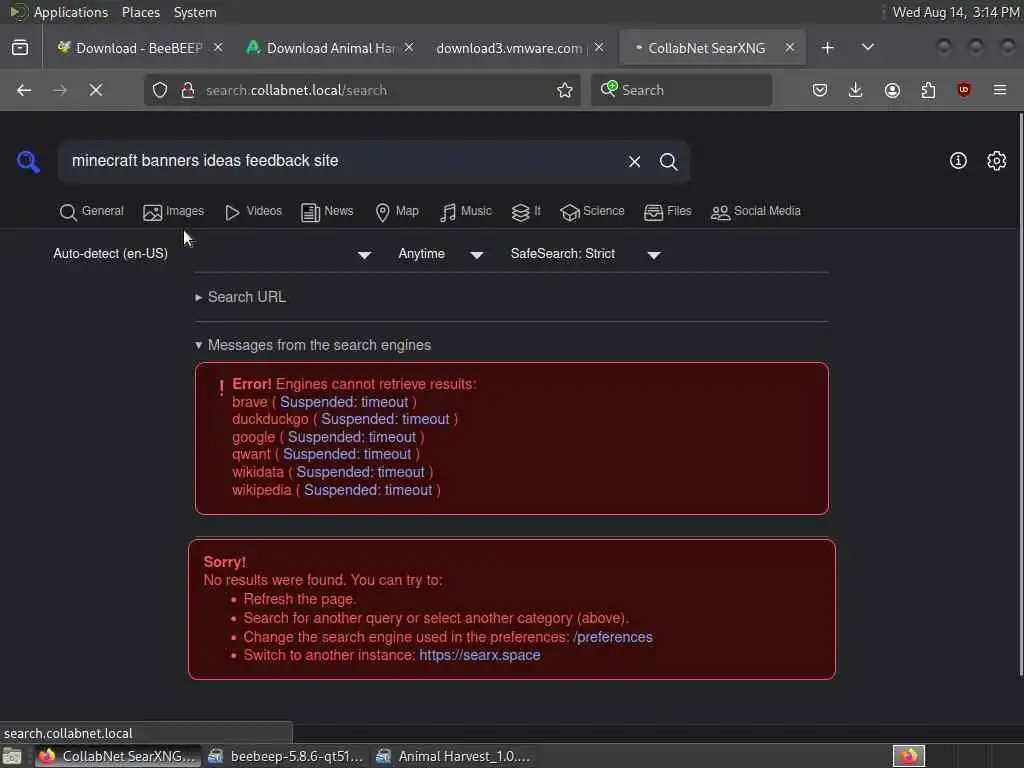Click brave Suspended: timeout link

[x=344, y=402]
